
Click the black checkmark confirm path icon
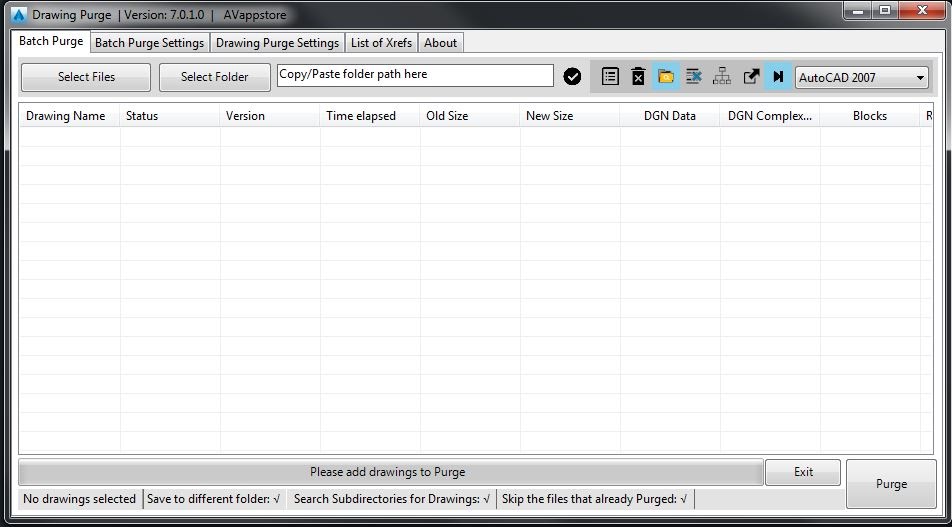[572, 76]
